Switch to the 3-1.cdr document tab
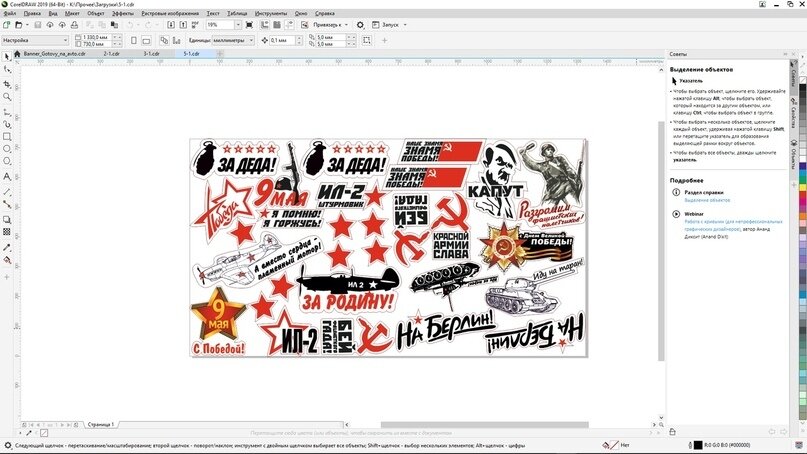Screen dimensions: 807x454 151,54
